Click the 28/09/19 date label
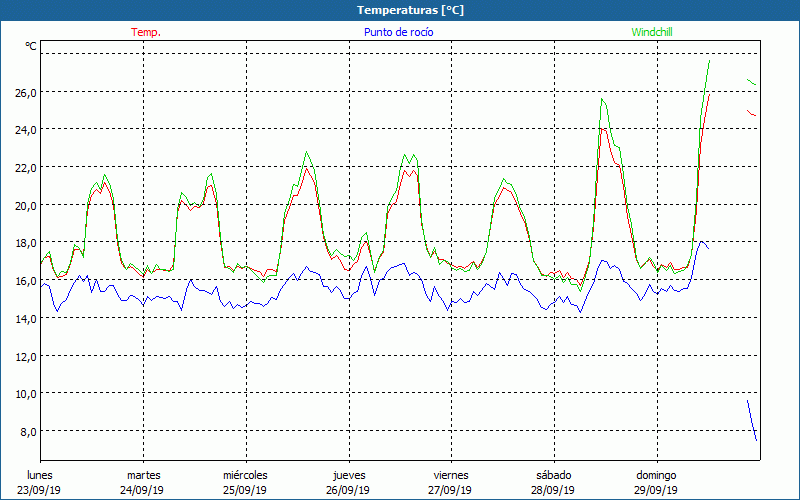 [x=553, y=490]
